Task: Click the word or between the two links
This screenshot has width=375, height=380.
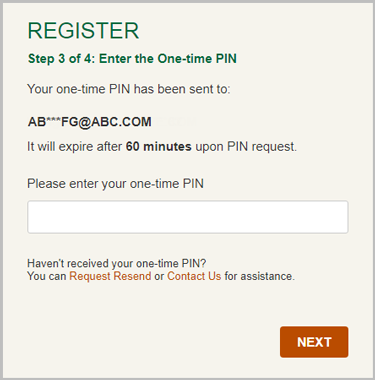Action: click(x=159, y=277)
